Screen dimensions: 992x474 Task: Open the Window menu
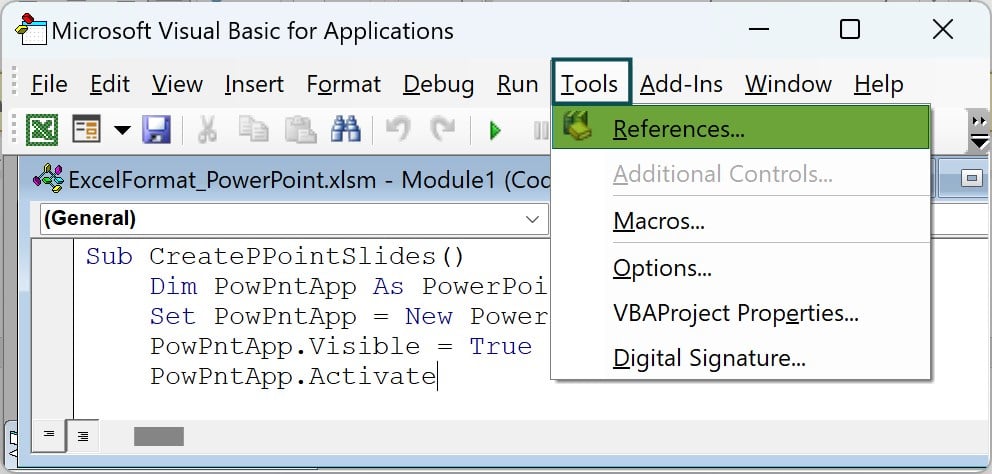[788, 84]
